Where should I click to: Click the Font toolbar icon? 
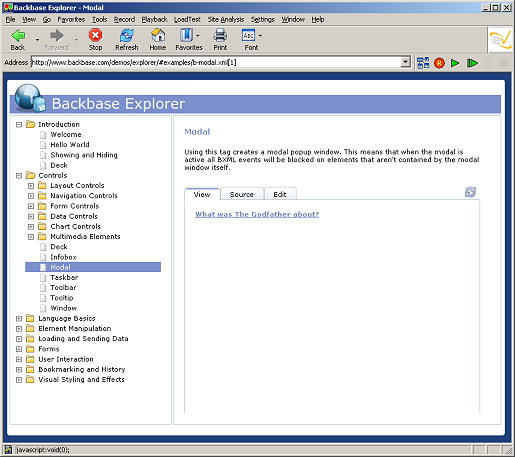click(x=249, y=35)
